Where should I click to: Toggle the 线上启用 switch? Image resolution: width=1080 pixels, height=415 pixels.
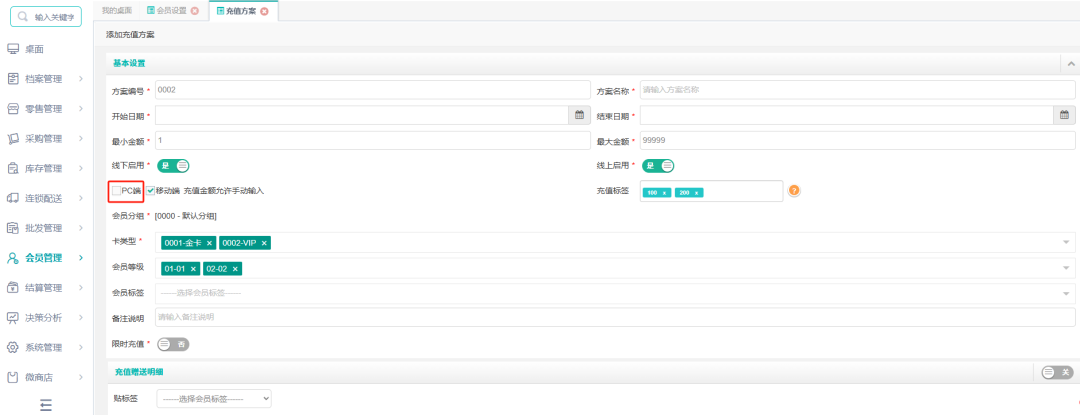658,166
